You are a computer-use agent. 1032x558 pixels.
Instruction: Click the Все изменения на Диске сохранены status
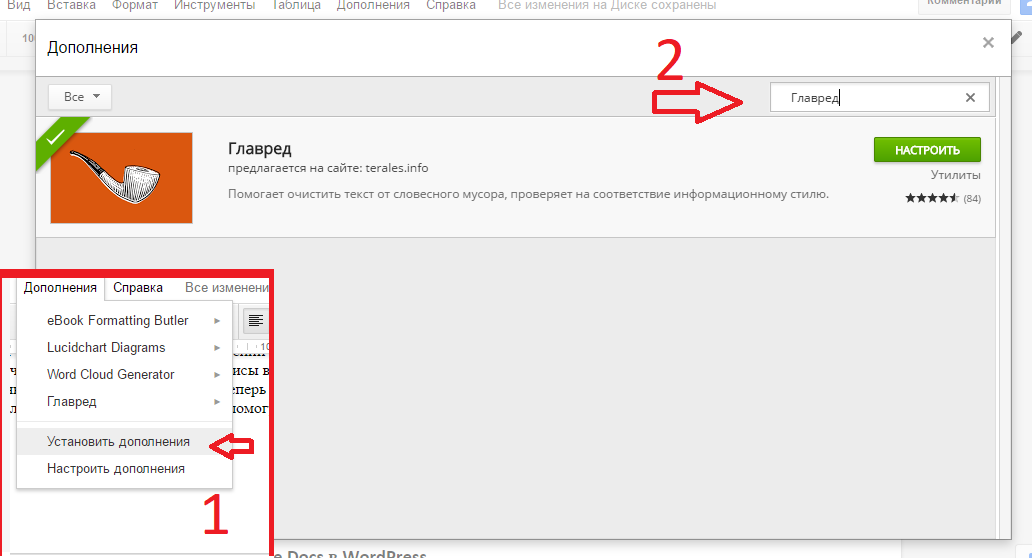tap(607, 5)
